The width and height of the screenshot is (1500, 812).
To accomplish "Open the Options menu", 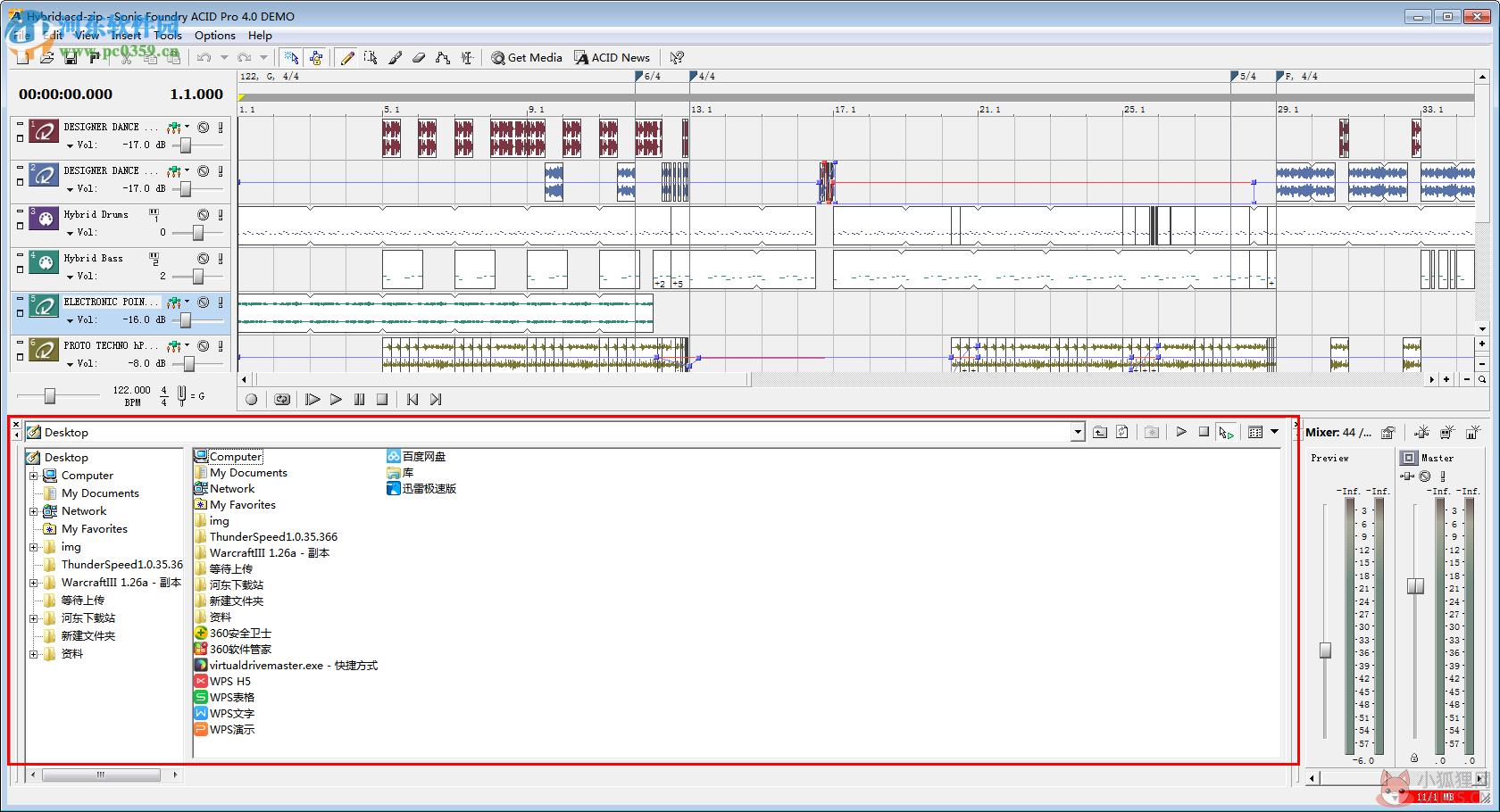I will (215, 36).
